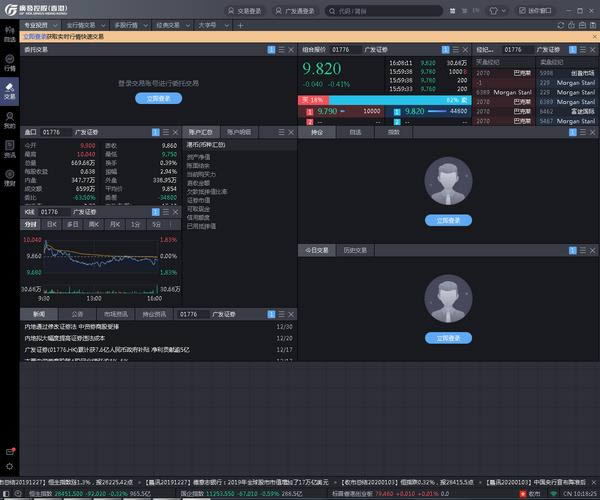Toggle the blue link icon on 持仓 panel

pyautogui.click(x=572, y=132)
